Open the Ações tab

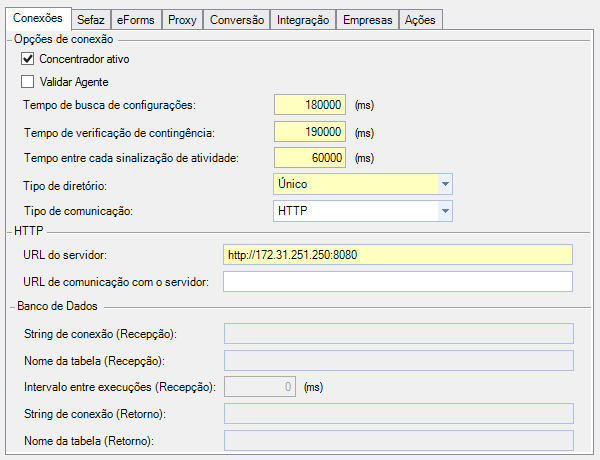point(420,20)
